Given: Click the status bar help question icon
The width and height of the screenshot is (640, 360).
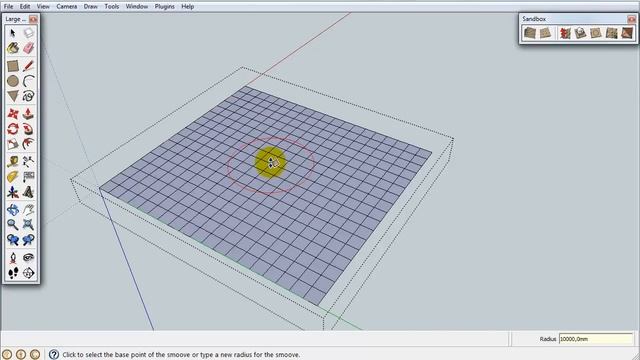Looking at the screenshot, I should pos(54,354).
